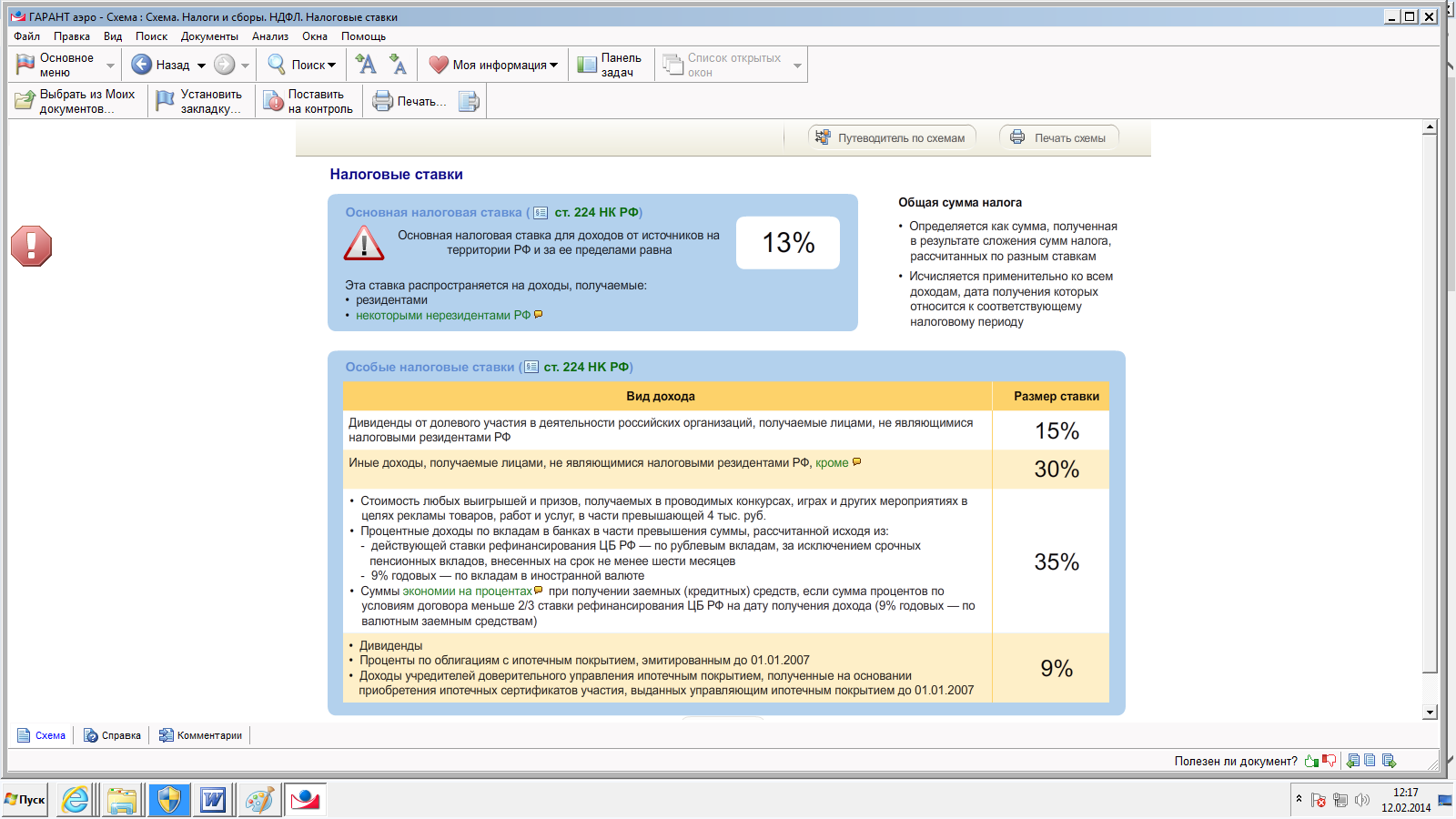Click Установить закладку bookmark button
Screen dimensions: 1456x819
pos(198,101)
